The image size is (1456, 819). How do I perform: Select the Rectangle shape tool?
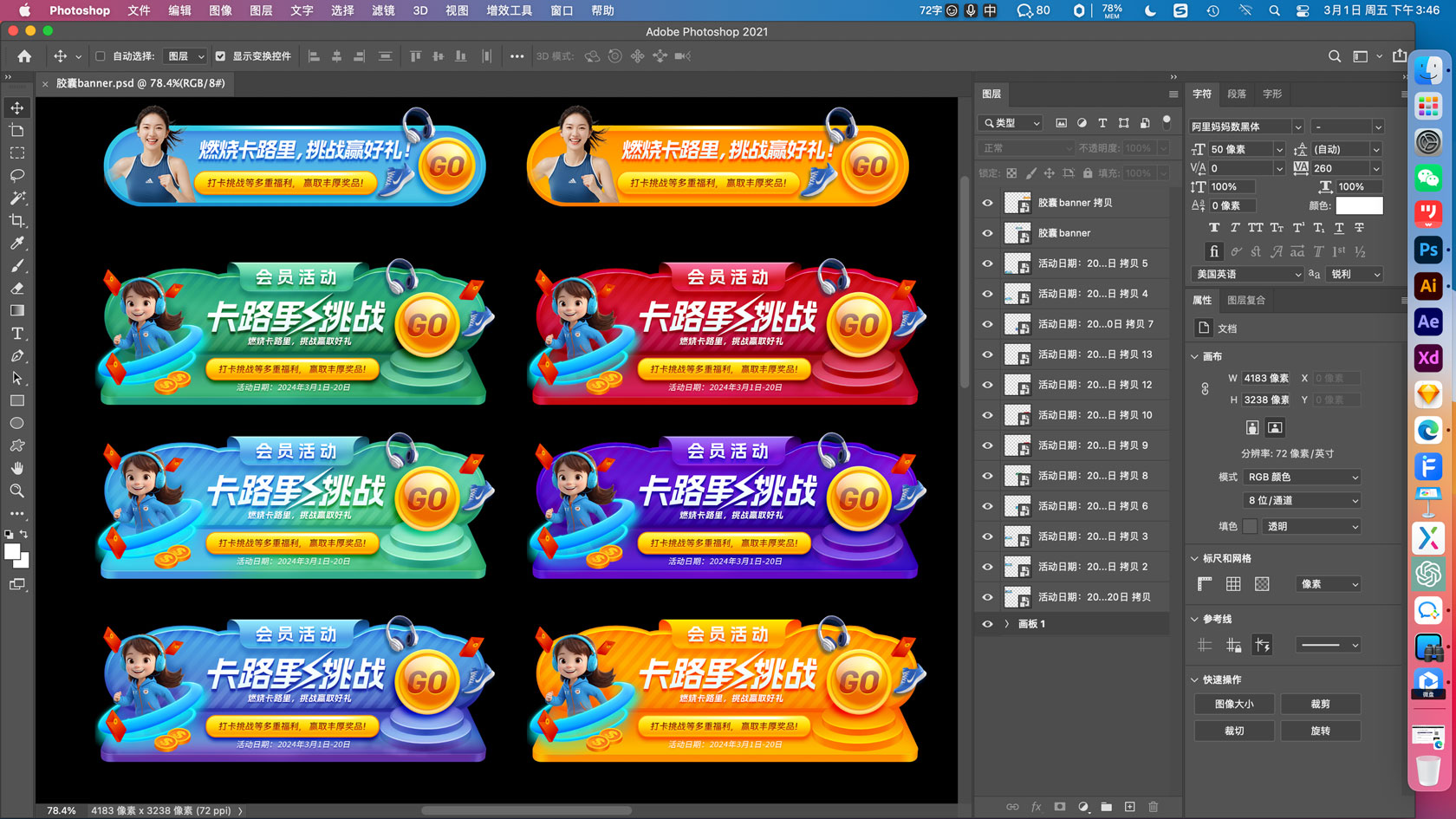16,400
